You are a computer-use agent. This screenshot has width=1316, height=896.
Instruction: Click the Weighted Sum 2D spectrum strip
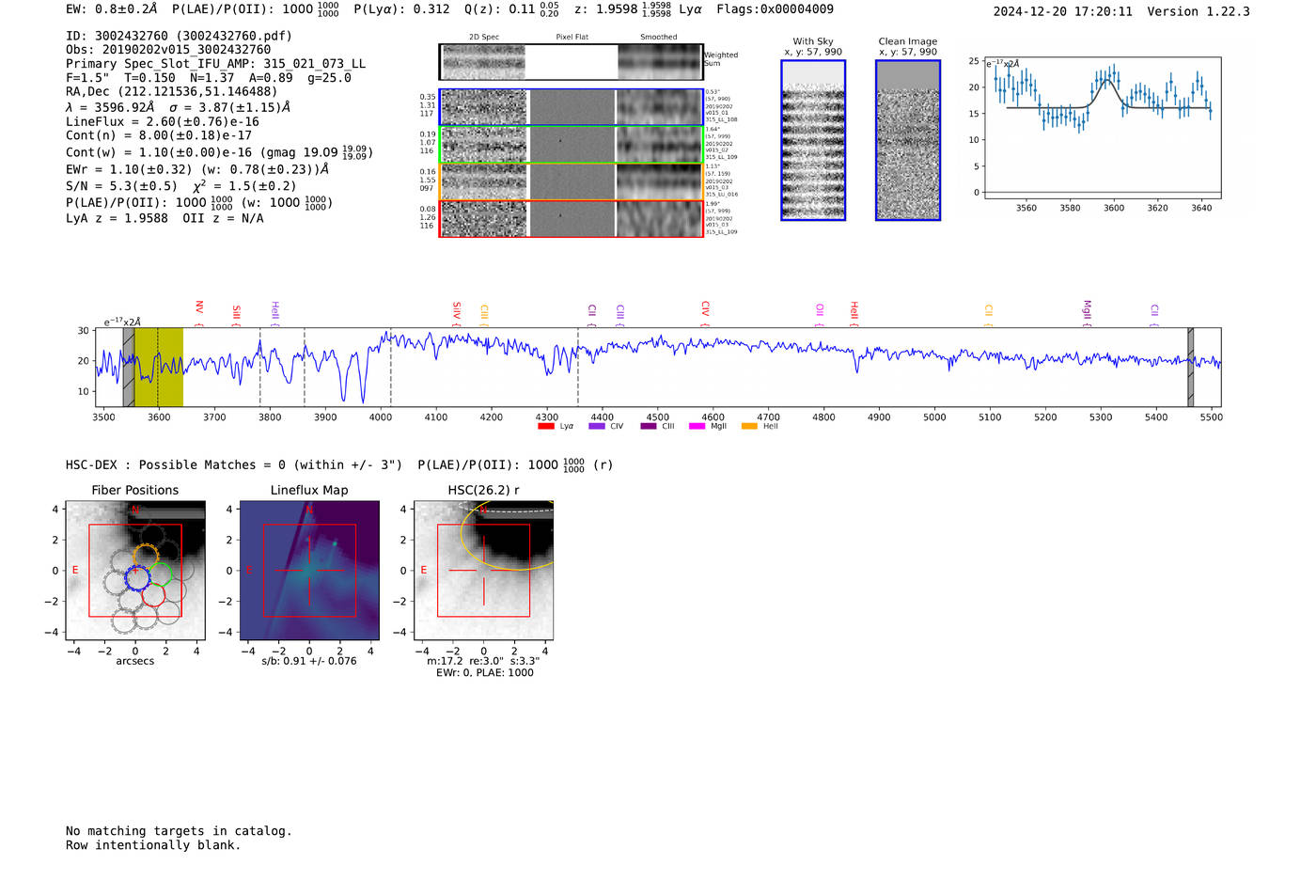point(571,62)
